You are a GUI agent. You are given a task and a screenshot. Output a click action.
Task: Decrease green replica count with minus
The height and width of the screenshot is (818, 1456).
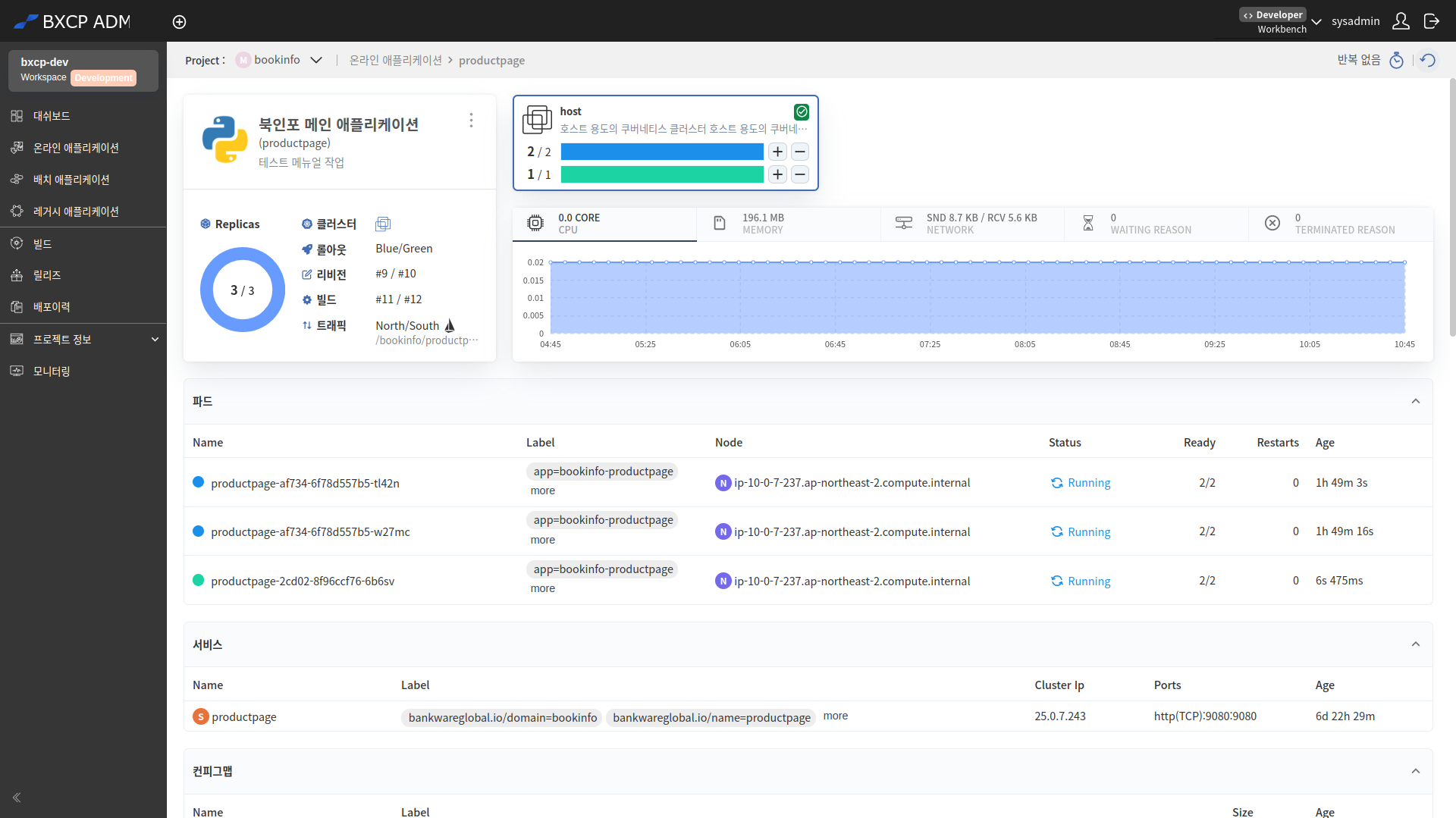click(799, 174)
